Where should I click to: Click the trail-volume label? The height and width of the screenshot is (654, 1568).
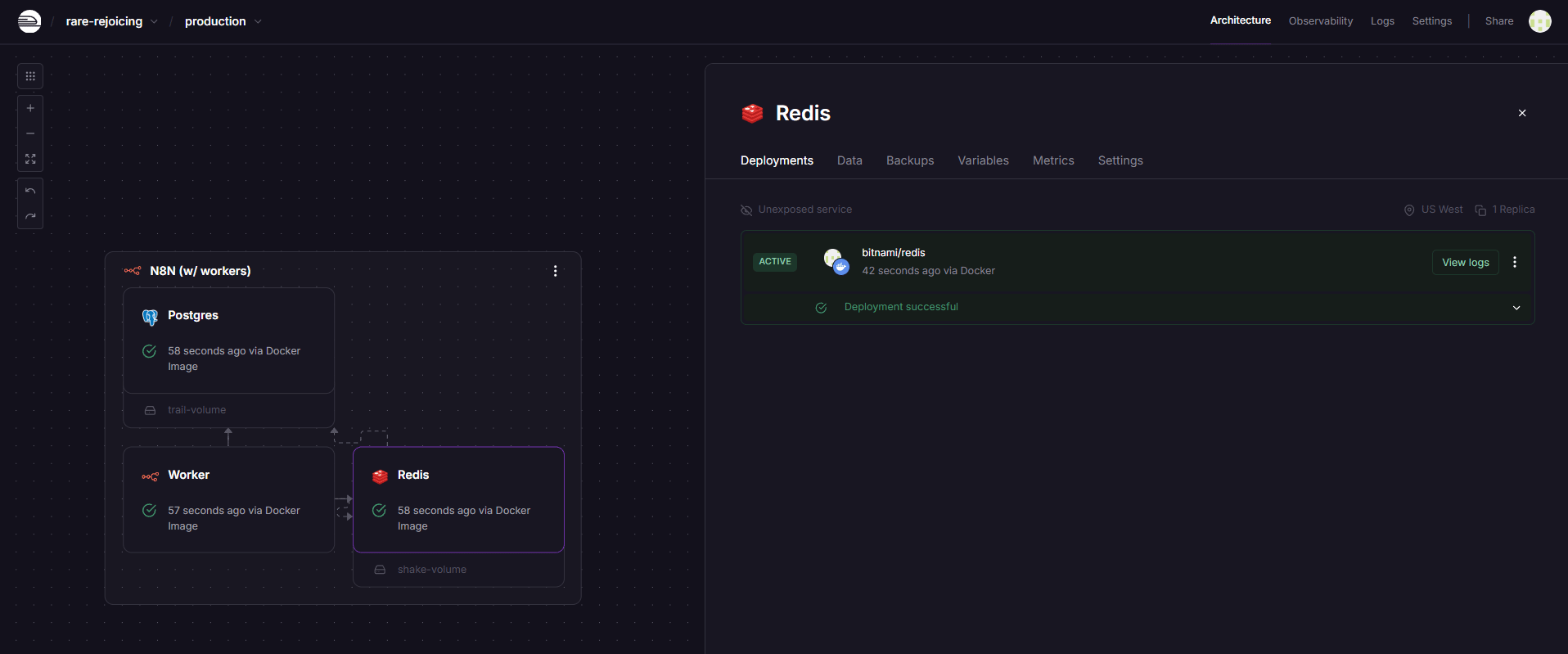[197, 410]
